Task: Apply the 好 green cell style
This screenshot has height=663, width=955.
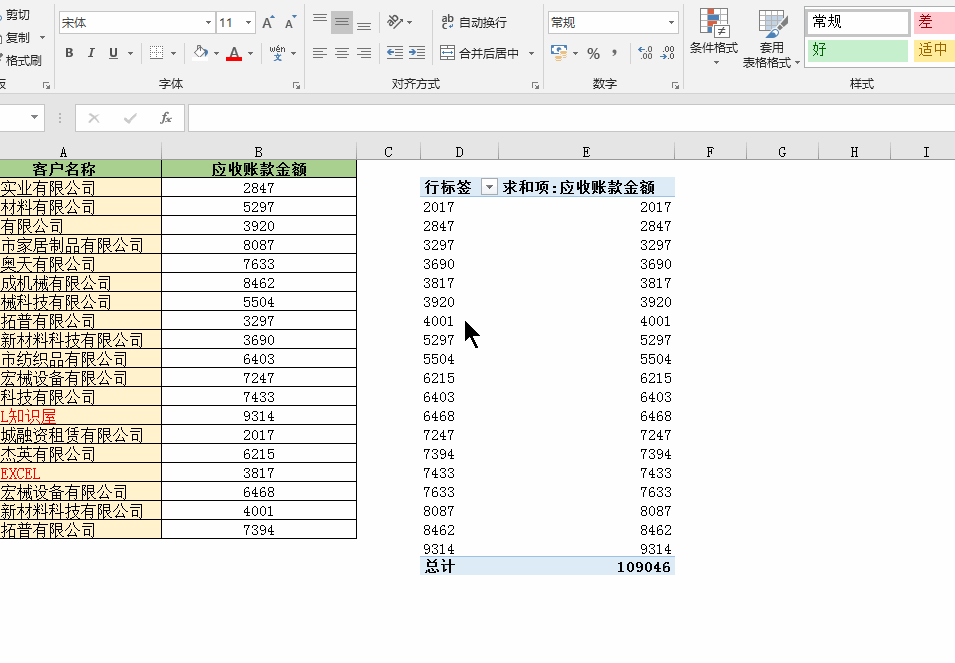Action: coord(858,50)
